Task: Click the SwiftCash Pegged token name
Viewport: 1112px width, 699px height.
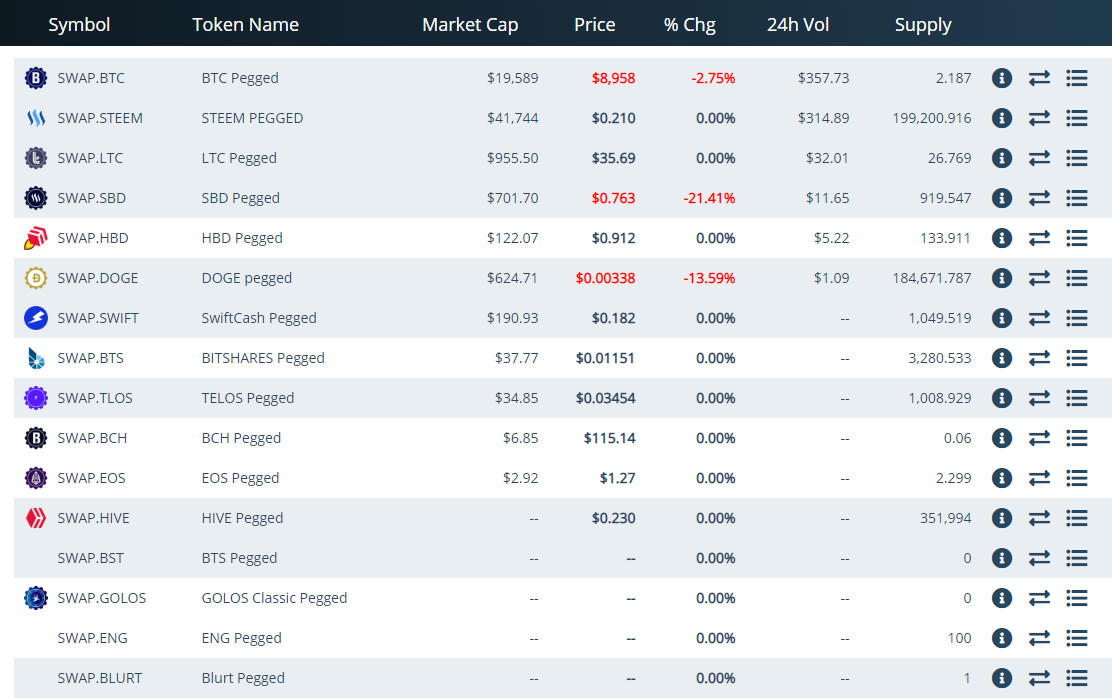Action: coord(259,318)
